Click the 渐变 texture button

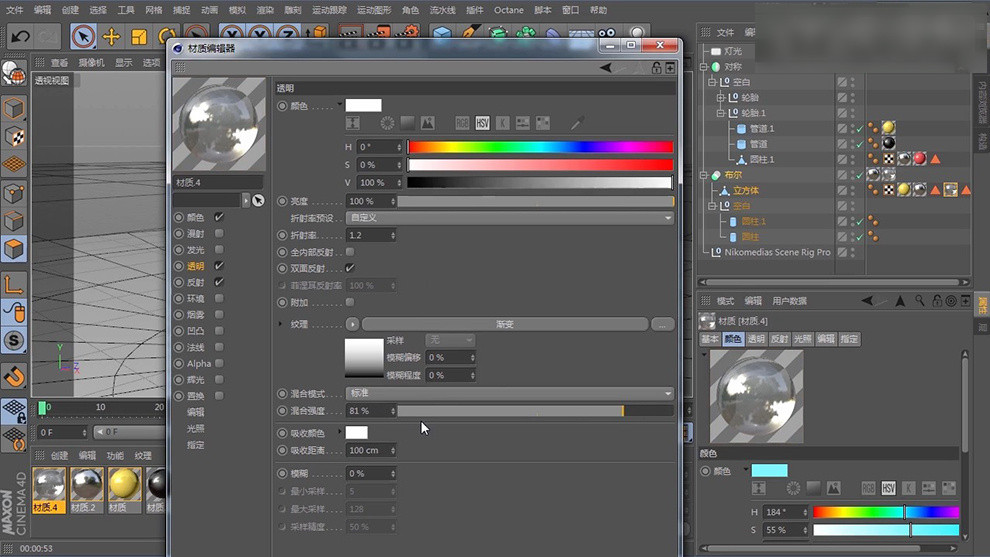coord(504,324)
